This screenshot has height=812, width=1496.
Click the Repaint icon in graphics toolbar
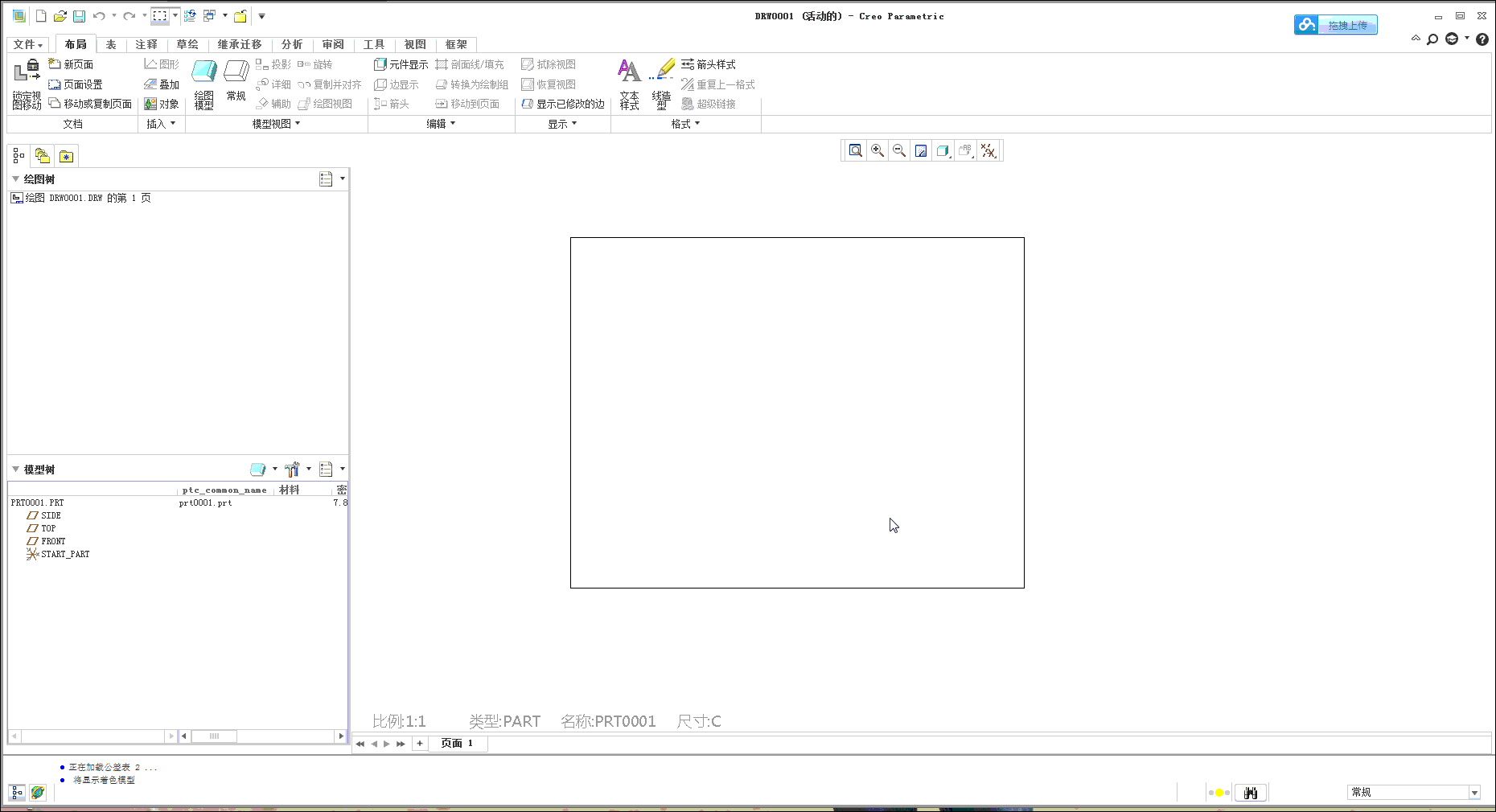[921, 150]
